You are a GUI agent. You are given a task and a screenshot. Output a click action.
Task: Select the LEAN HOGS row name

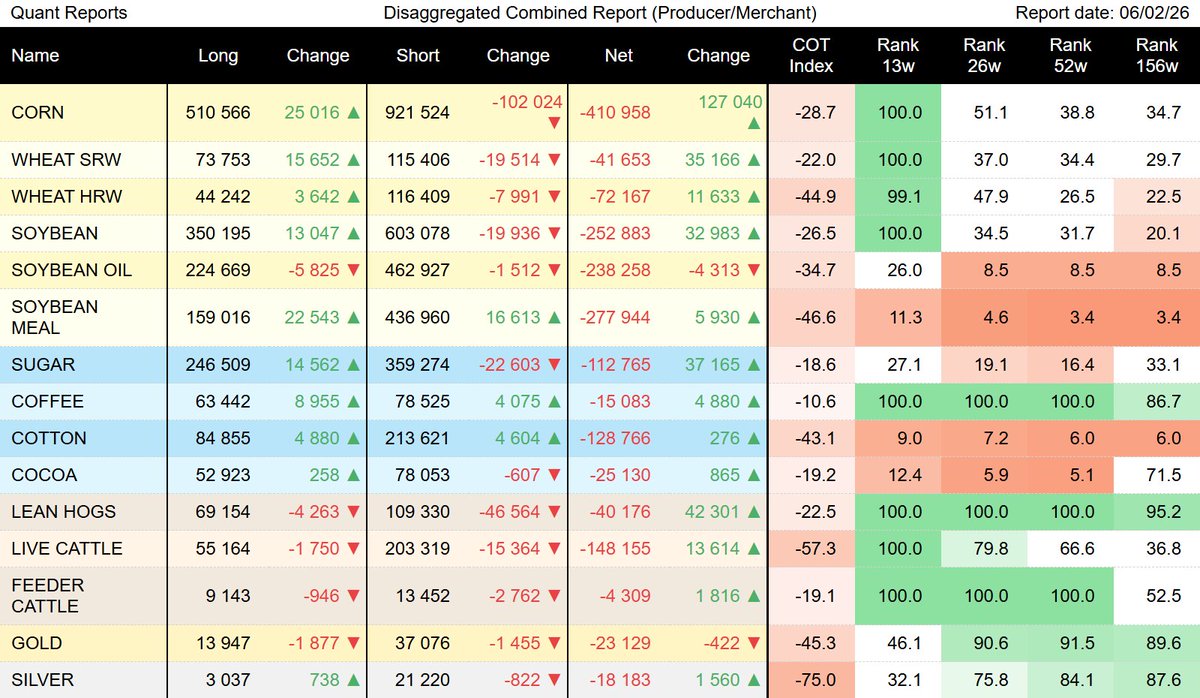pos(63,513)
